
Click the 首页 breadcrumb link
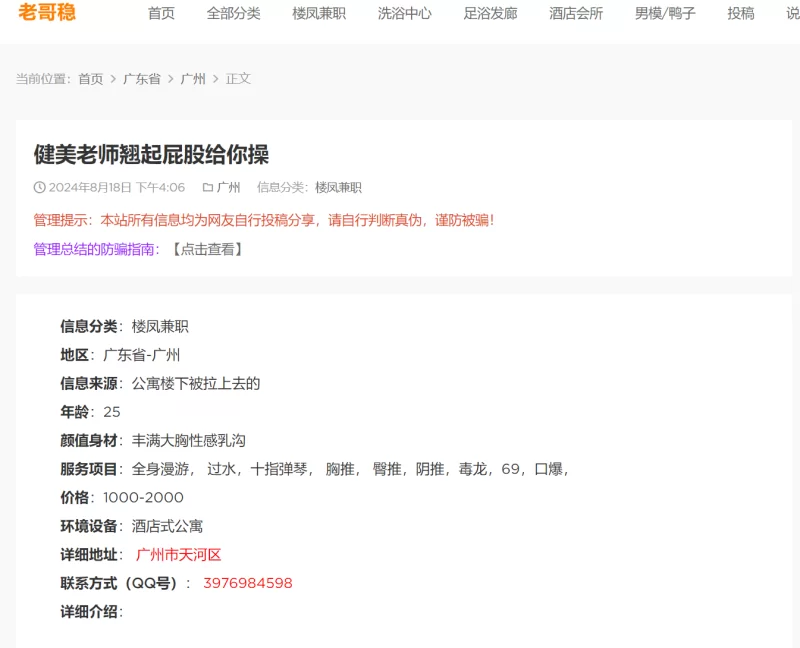click(x=91, y=79)
